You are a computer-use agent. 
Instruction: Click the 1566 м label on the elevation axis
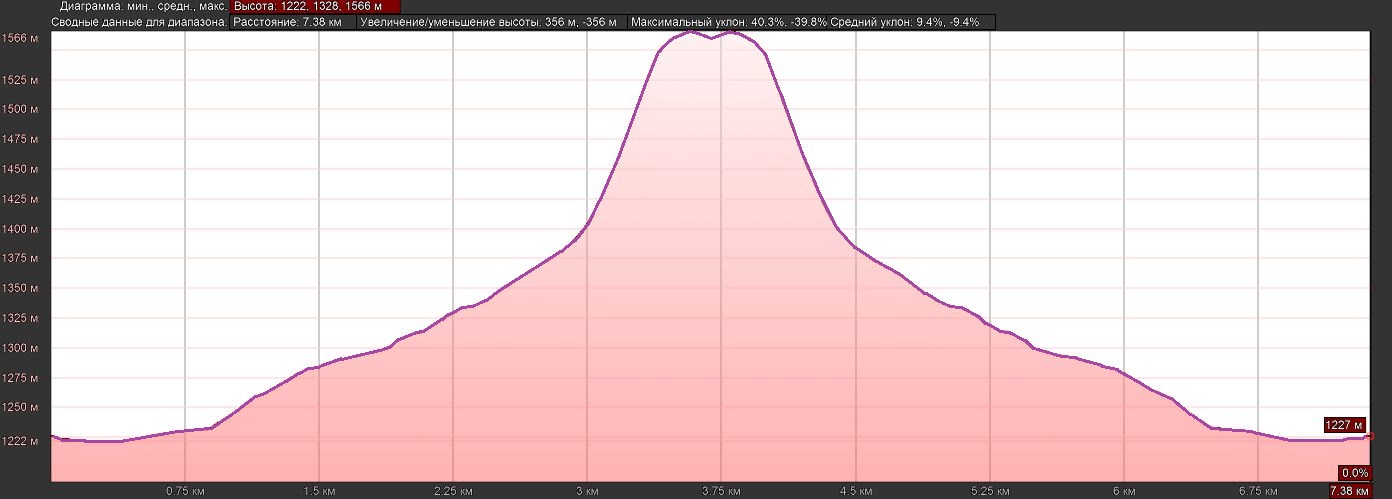(20, 38)
